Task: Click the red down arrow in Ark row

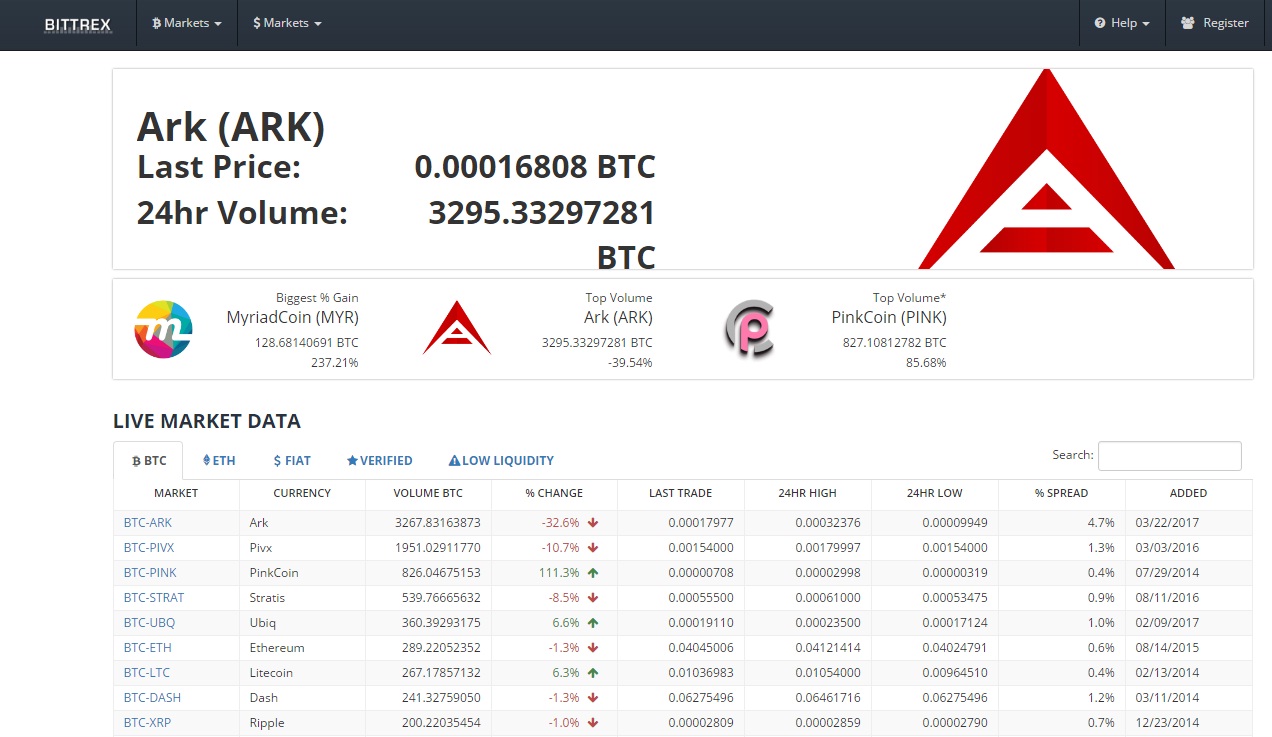Action: point(593,523)
